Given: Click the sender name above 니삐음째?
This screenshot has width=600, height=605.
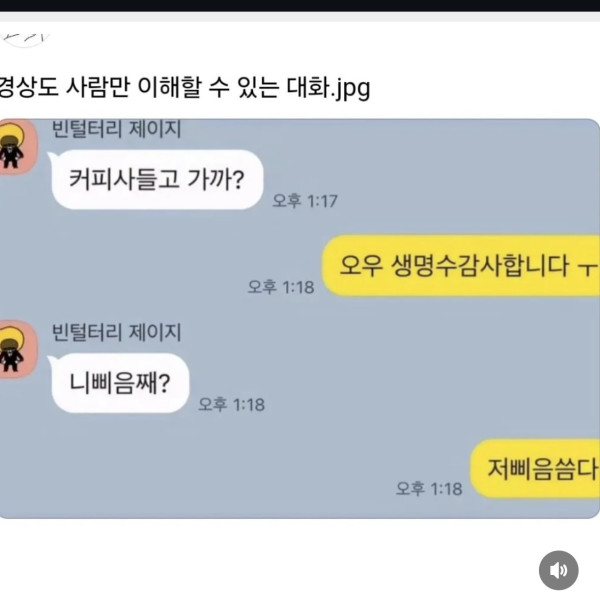Looking at the screenshot, I should (x=116, y=332).
